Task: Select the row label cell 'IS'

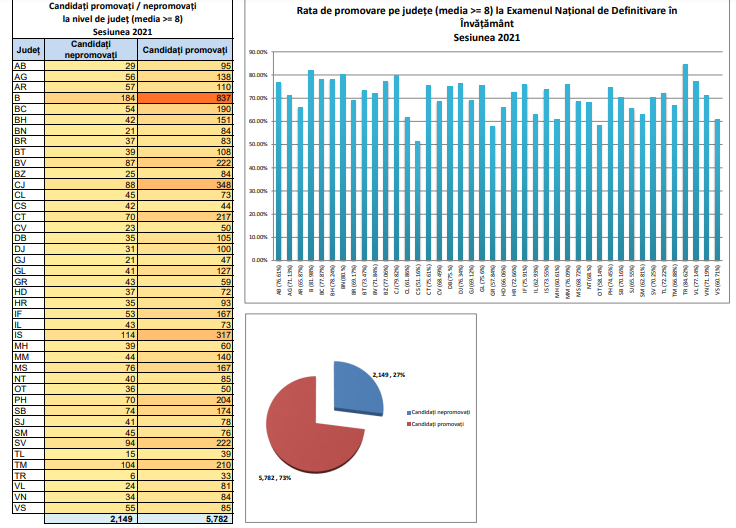Action: coord(24,335)
